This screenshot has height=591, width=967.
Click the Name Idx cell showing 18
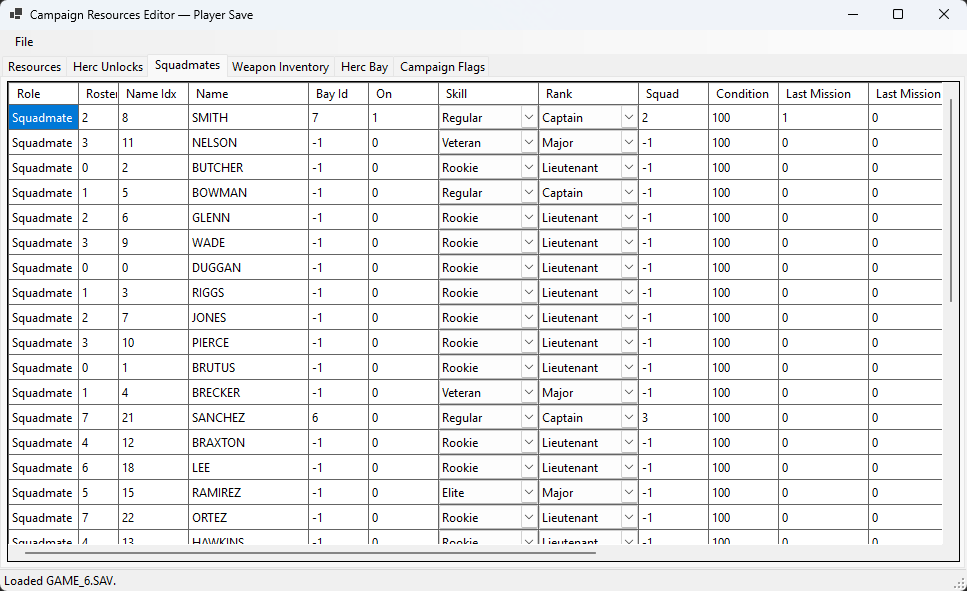click(153, 468)
